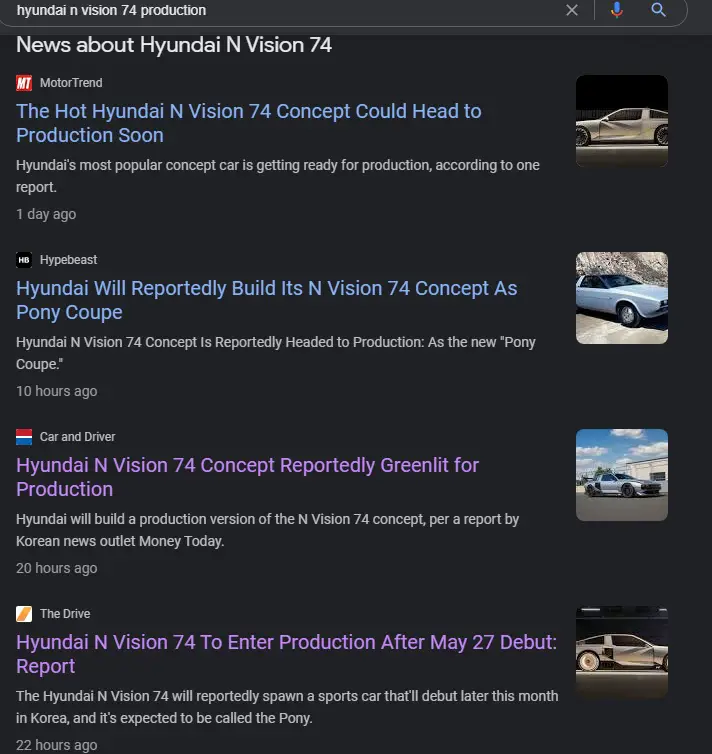Click snippet mentioning Korean news outlet Money Today

[x=267, y=530]
